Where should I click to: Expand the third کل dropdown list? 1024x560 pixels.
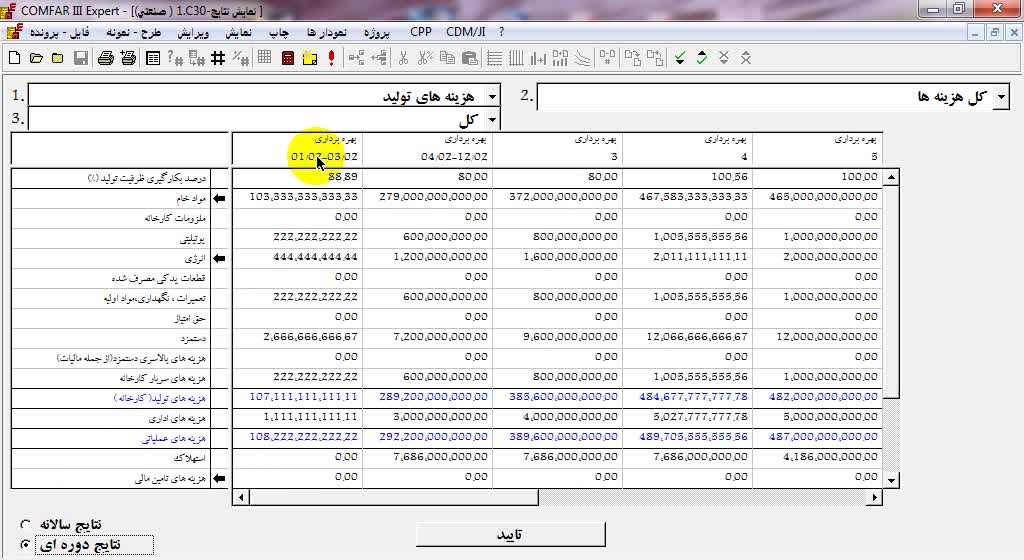491,120
